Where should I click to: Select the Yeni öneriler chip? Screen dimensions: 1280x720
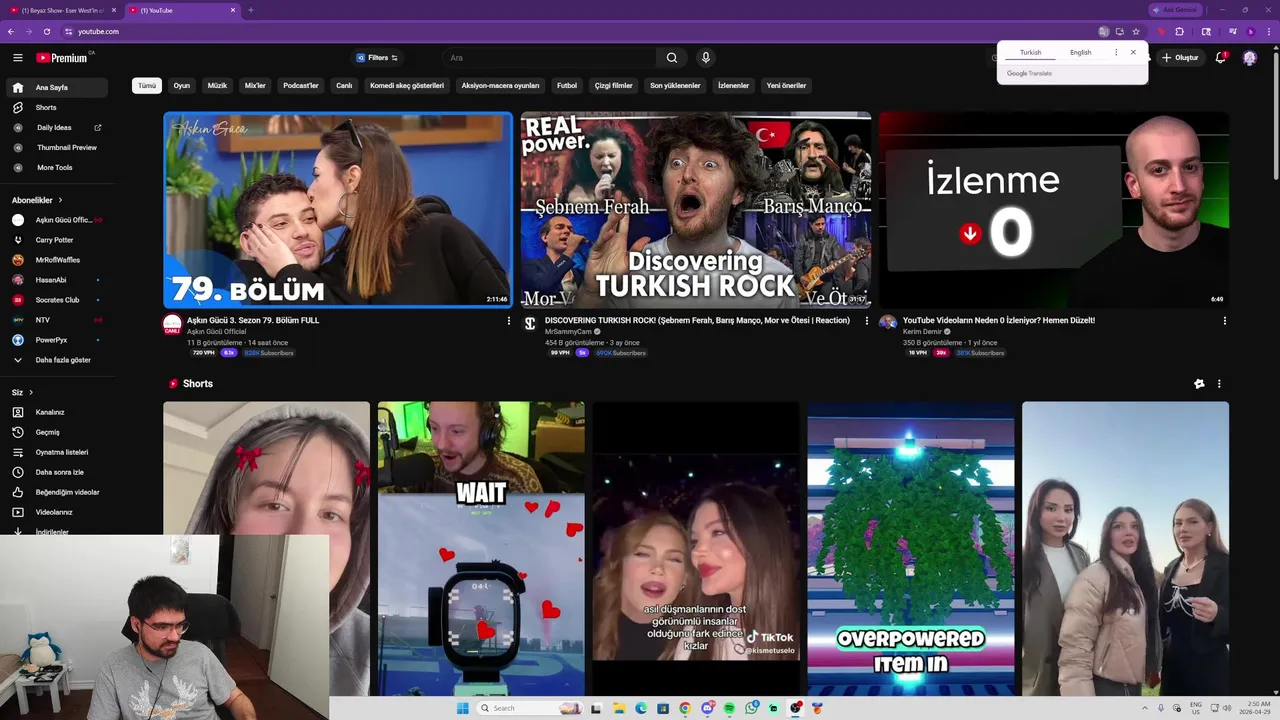pos(786,86)
